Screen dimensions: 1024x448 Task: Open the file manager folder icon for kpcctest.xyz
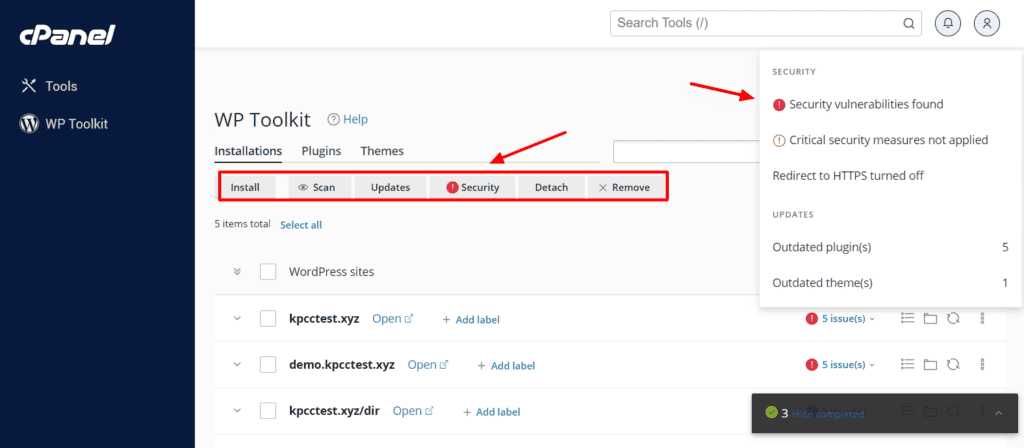point(930,319)
